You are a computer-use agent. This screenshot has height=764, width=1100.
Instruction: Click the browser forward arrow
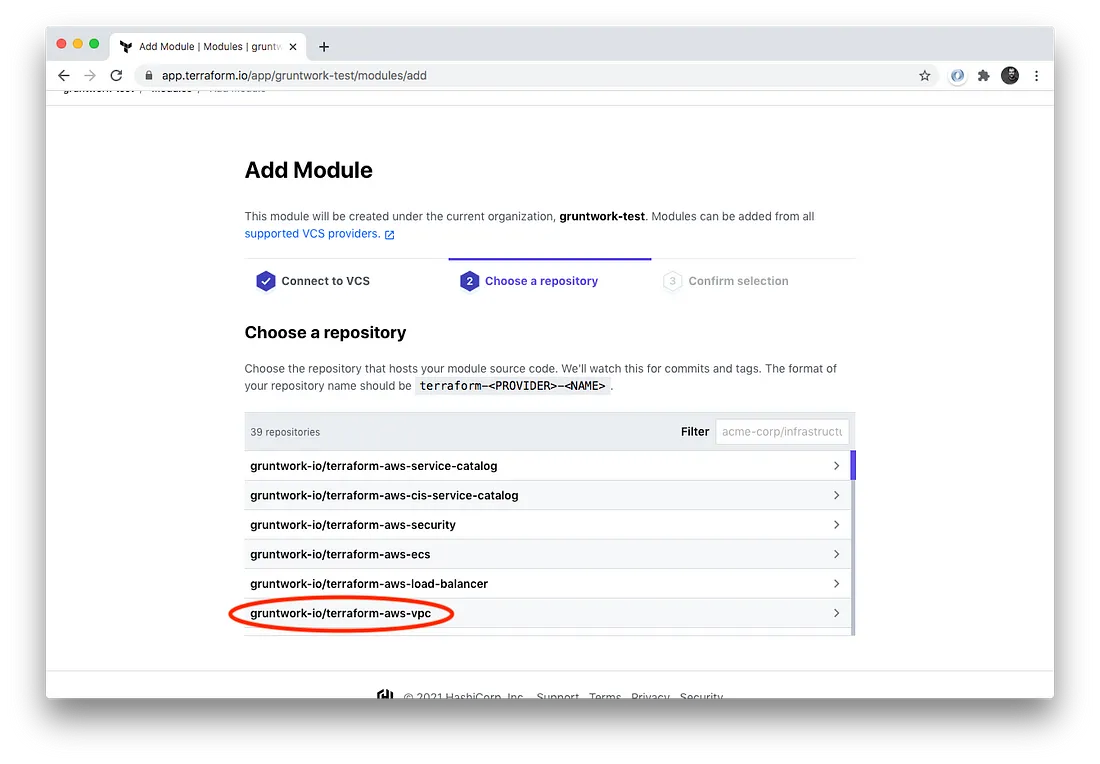tap(90, 75)
